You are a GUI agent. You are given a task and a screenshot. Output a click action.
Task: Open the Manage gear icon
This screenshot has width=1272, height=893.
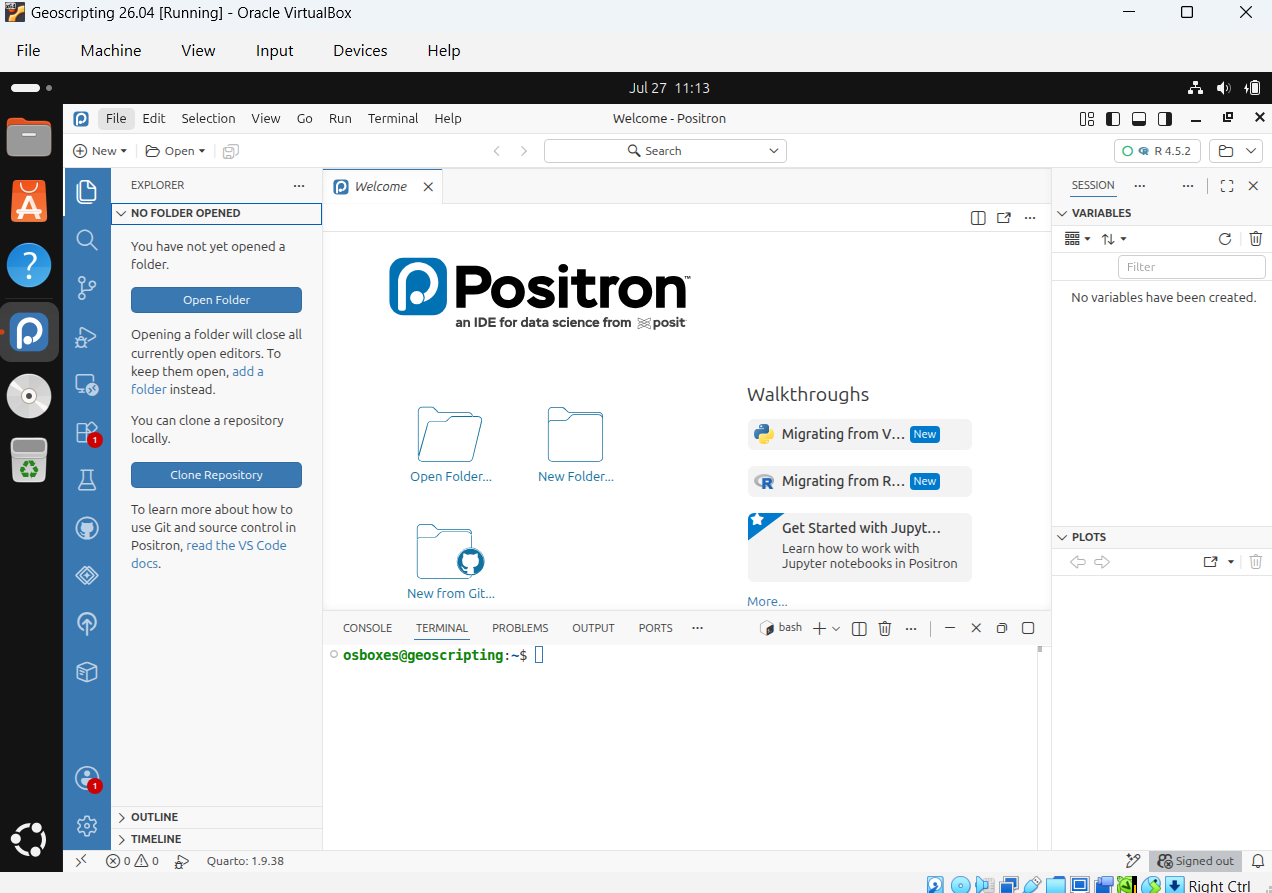[x=87, y=826]
